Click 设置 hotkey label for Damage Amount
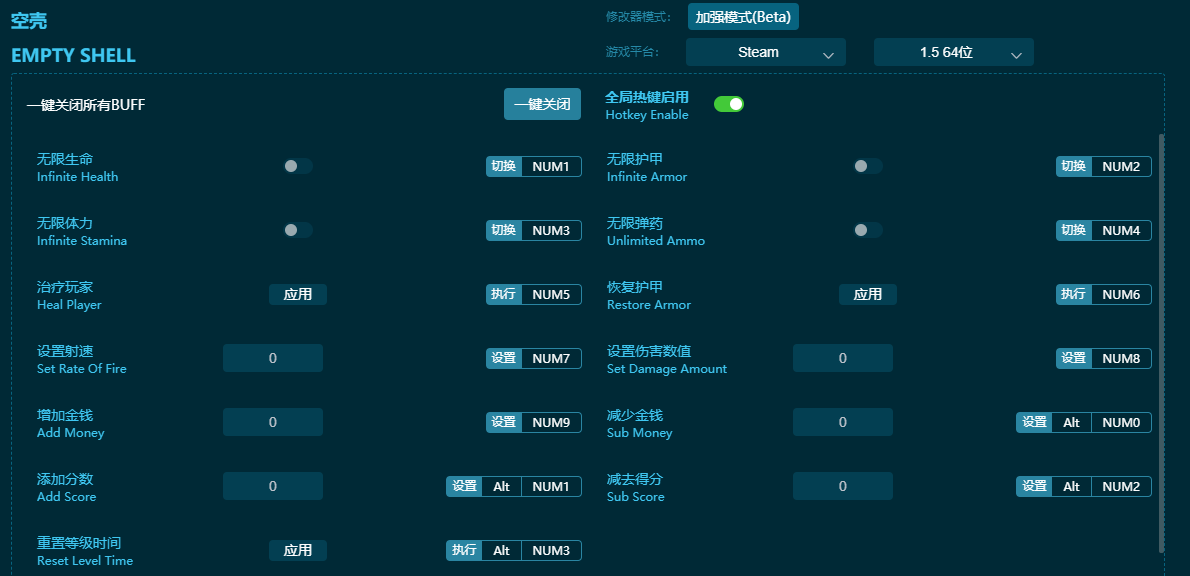Viewport: 1190px width, 576px height. 1074,358
